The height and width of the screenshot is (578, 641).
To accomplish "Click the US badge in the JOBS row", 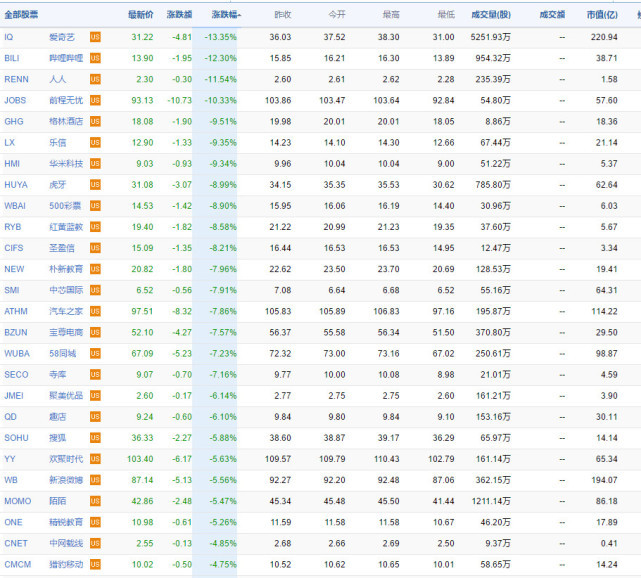I will point(95,101).
